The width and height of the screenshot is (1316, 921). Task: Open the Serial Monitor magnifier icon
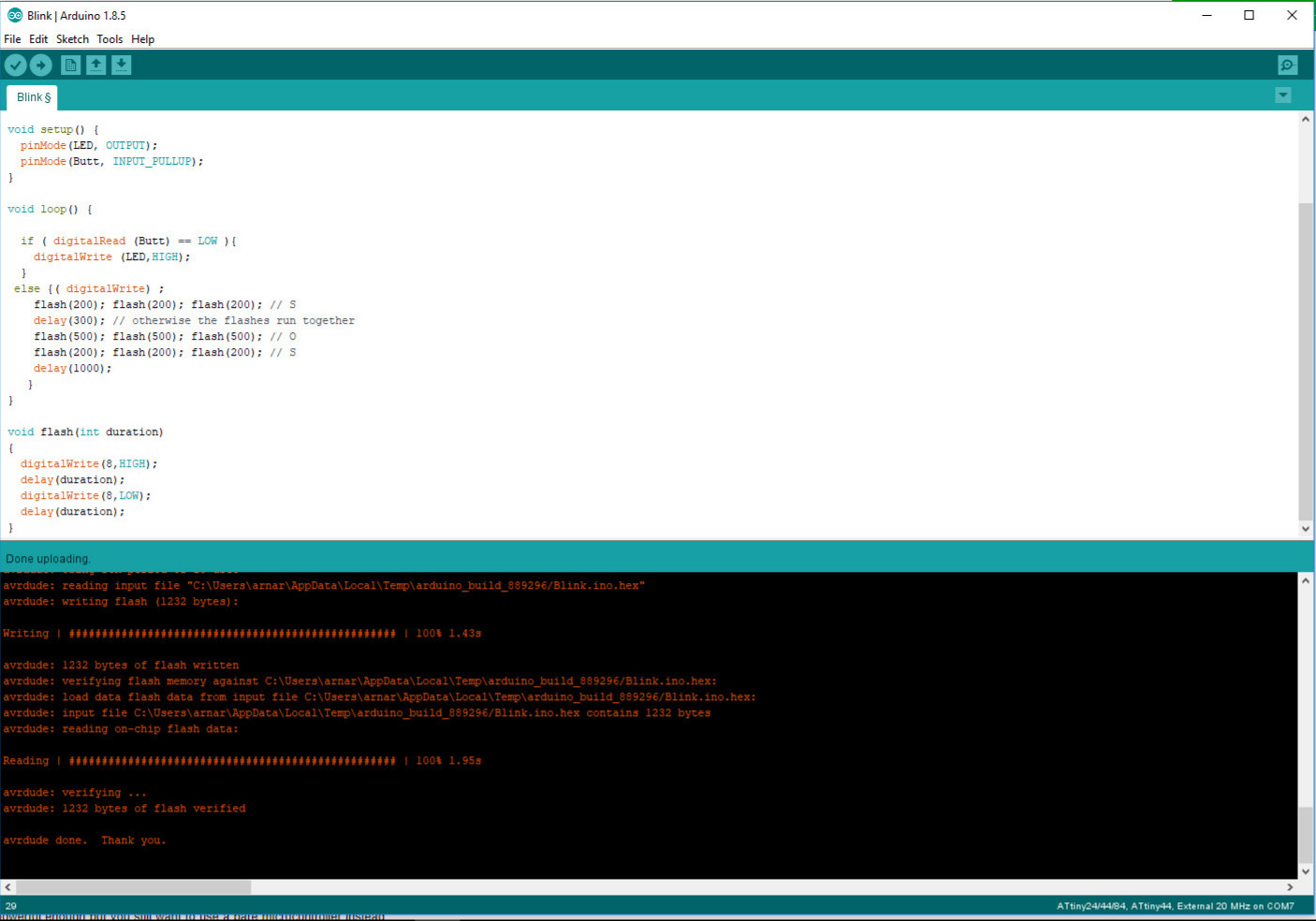[x=1288, y=65]
